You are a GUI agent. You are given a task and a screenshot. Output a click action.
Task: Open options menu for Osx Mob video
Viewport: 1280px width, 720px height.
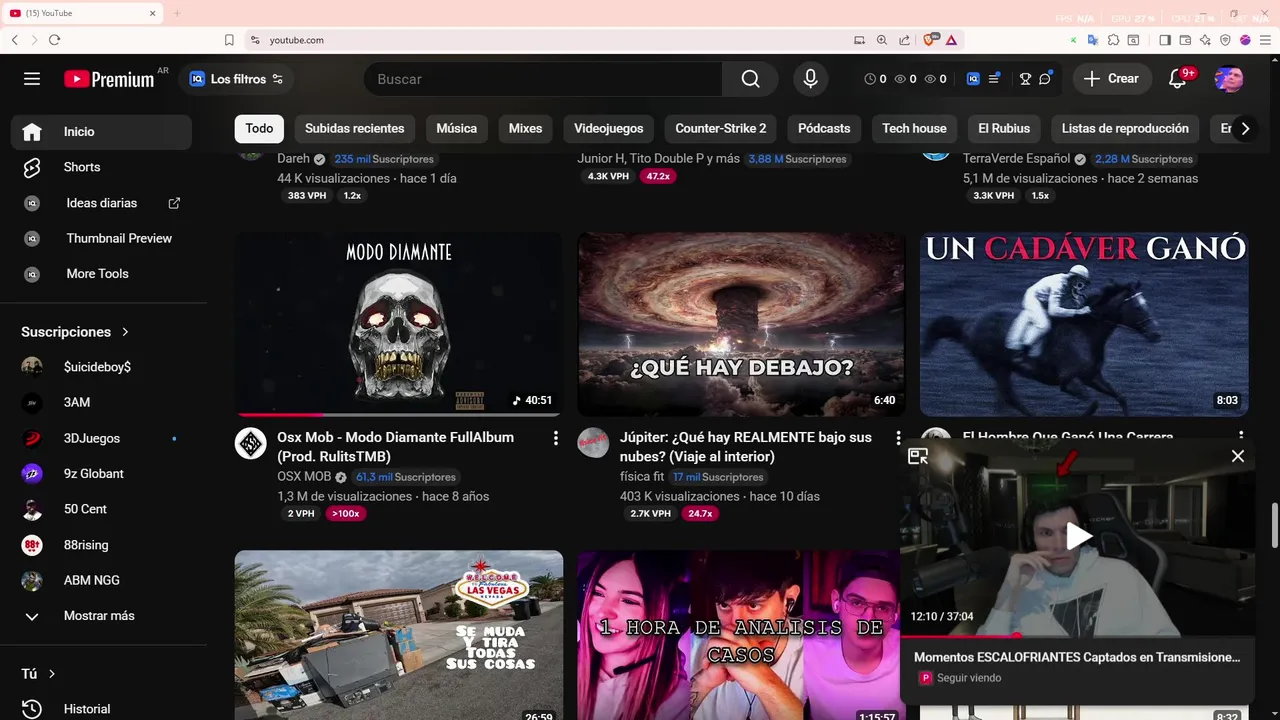pyautogui.click(x=556, y=438)
